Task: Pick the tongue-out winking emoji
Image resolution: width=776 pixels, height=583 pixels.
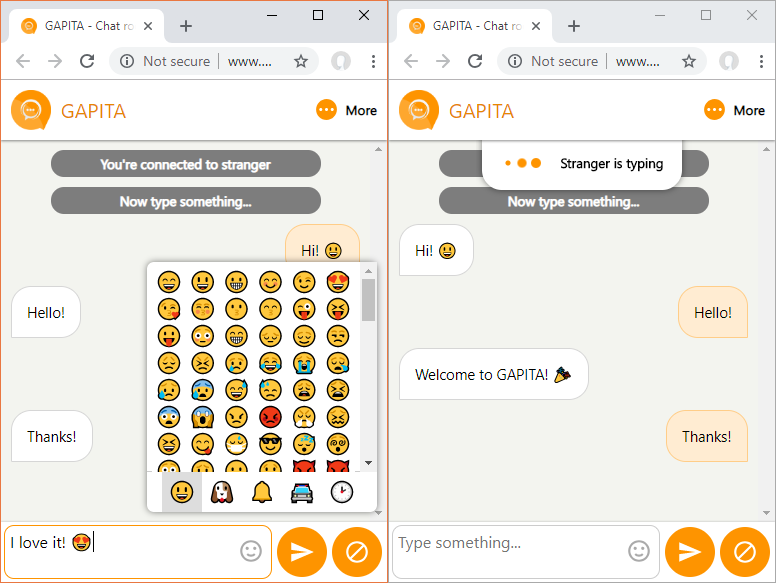Action: pos(304,309)
